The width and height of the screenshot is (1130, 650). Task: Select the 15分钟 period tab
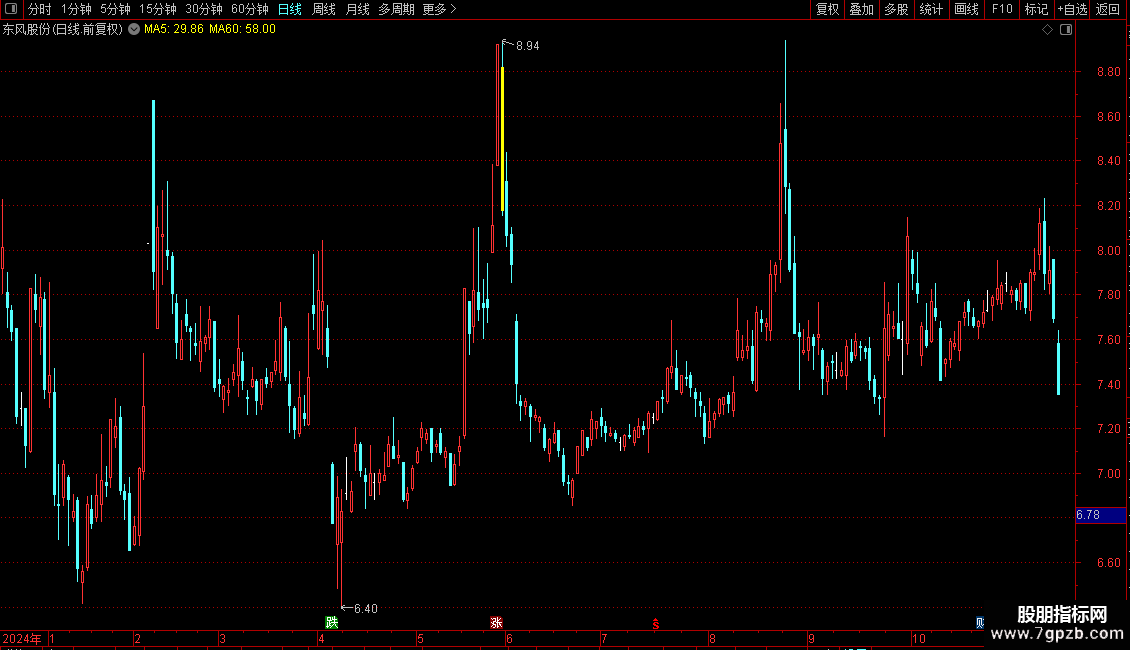tap(158, 9)
